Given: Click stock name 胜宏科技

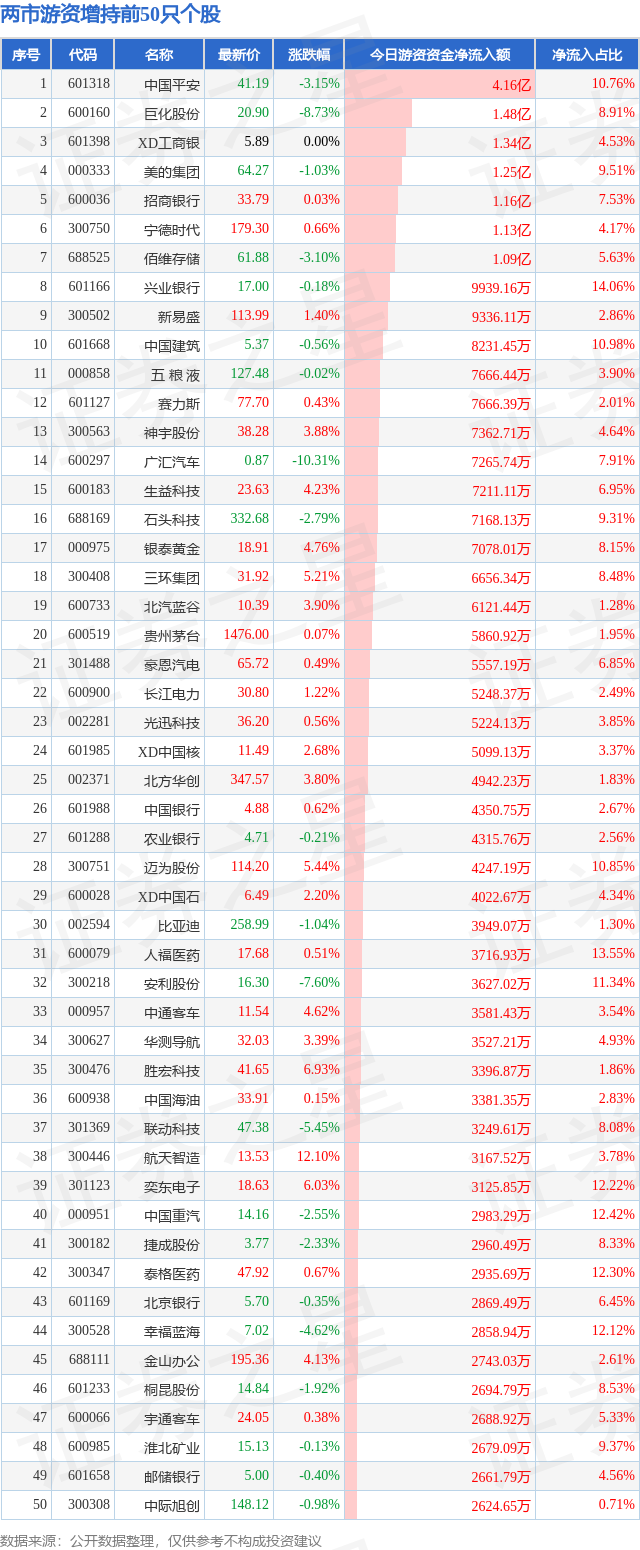Looking at the screenshot, I should click(172, 1071).
